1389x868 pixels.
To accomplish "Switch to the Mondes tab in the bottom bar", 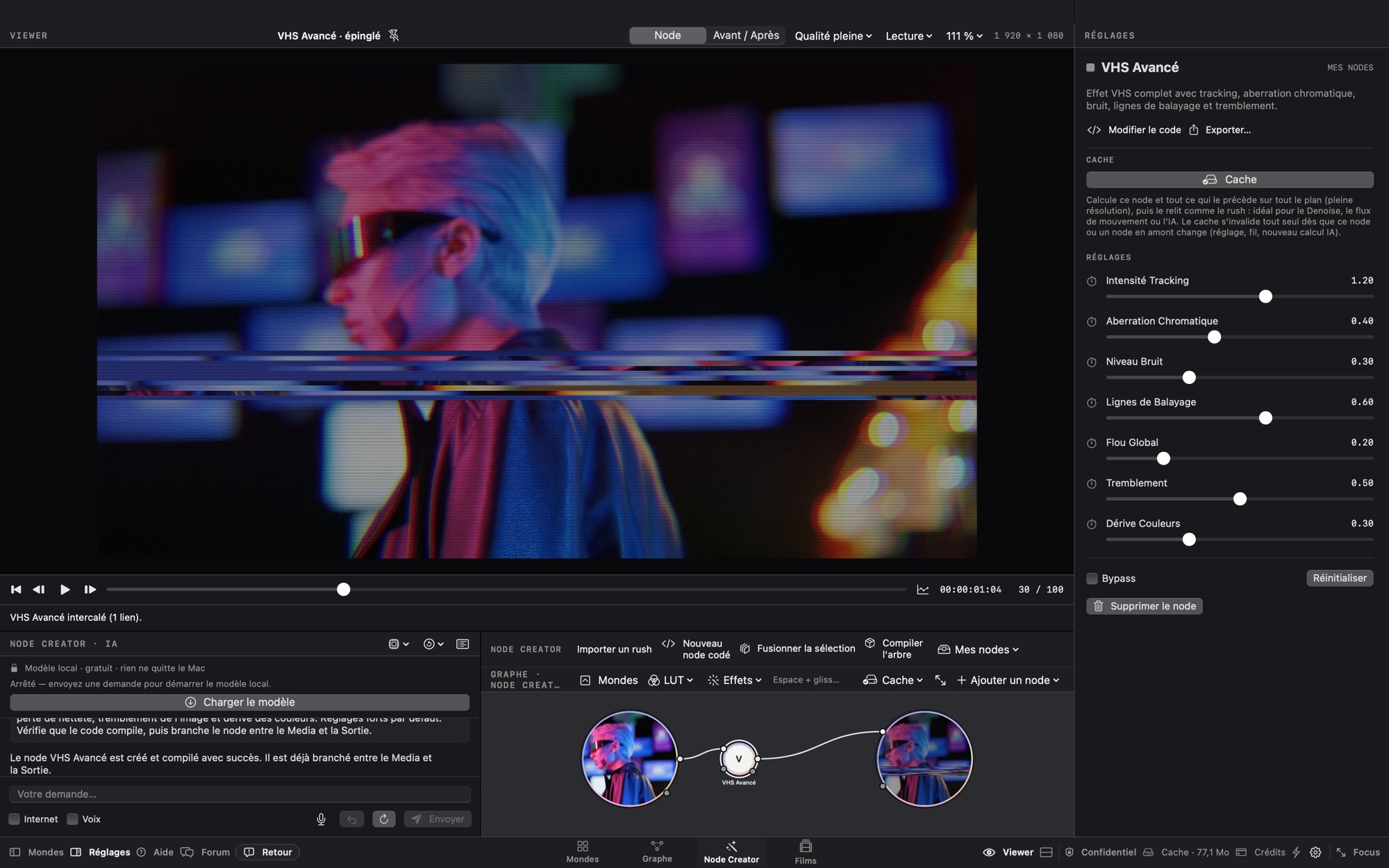I will (583, 852).
